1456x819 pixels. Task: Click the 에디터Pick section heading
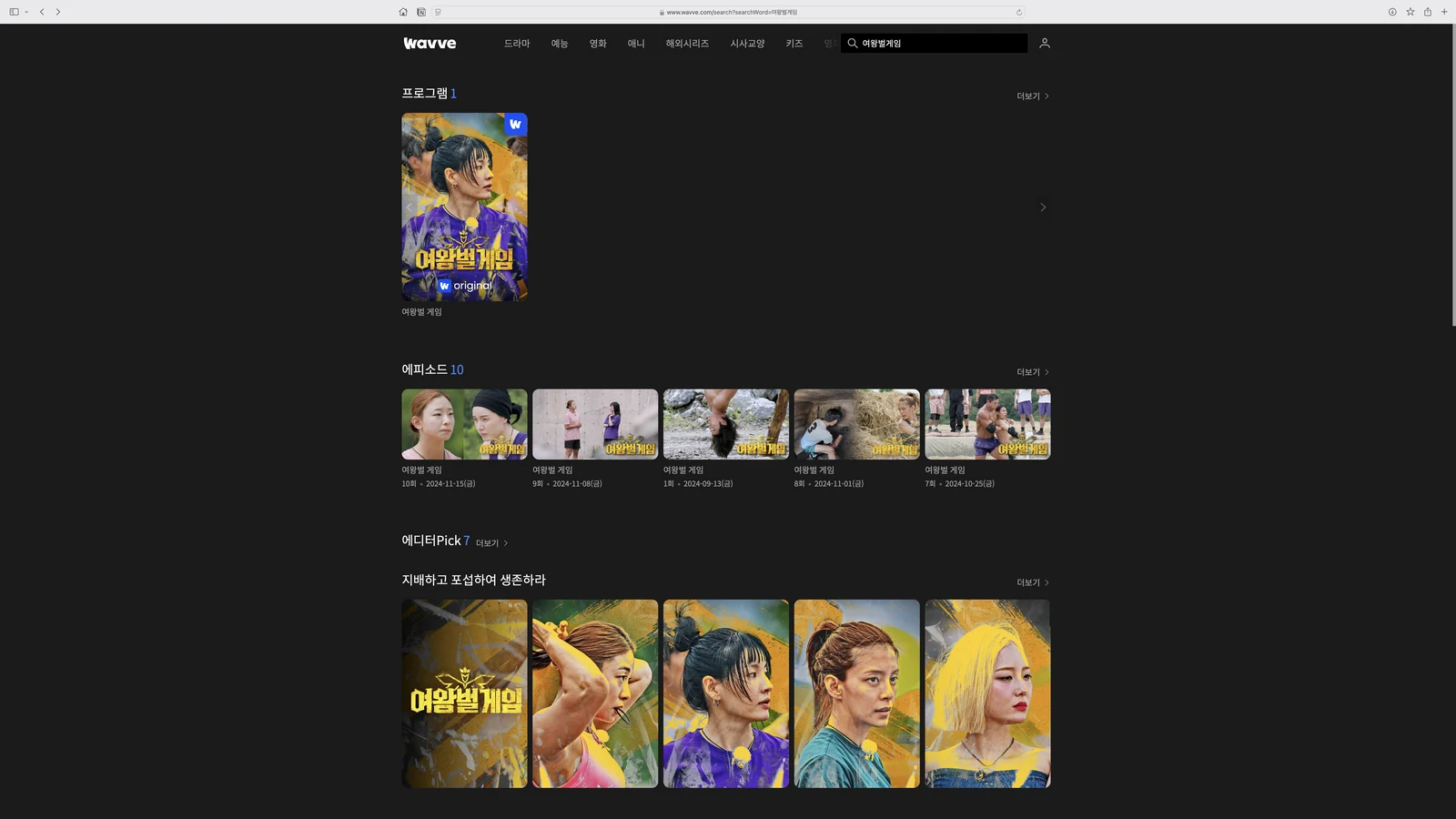[431, 541]
